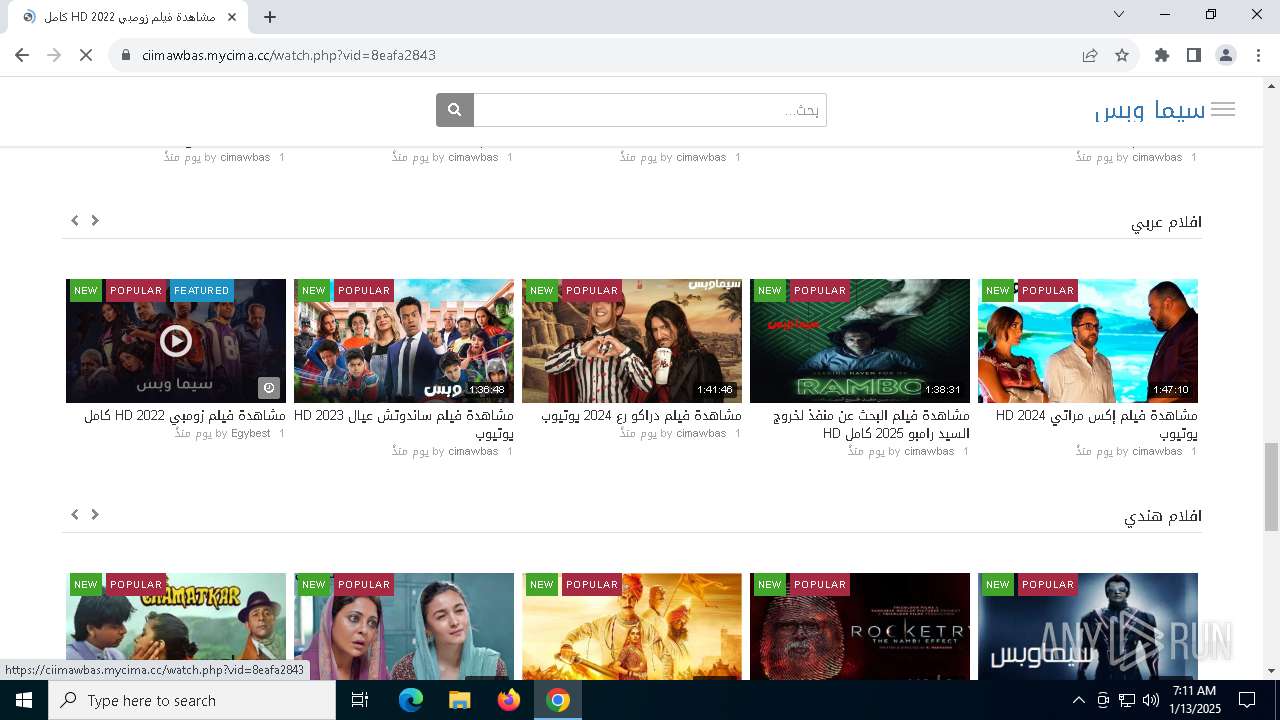Open the Chrome three-dot menu
Screen dimensions: 1280x720
click(x=1258, y=55)
